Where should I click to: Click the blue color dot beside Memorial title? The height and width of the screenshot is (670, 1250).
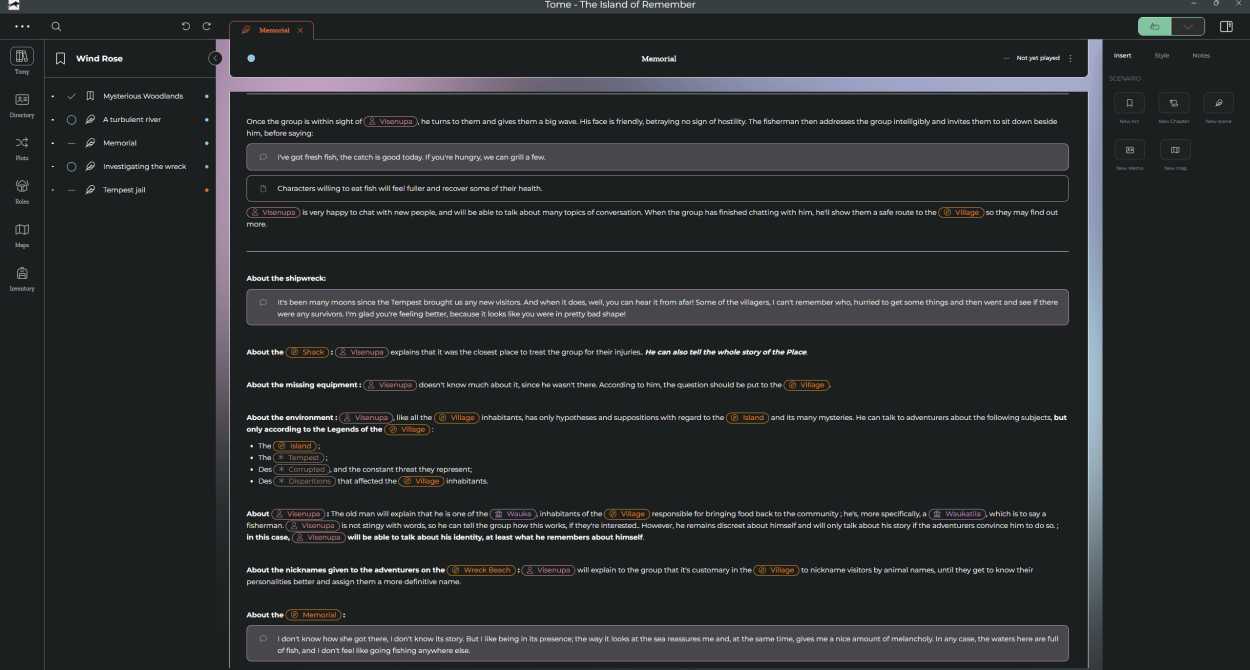[251, 59]
